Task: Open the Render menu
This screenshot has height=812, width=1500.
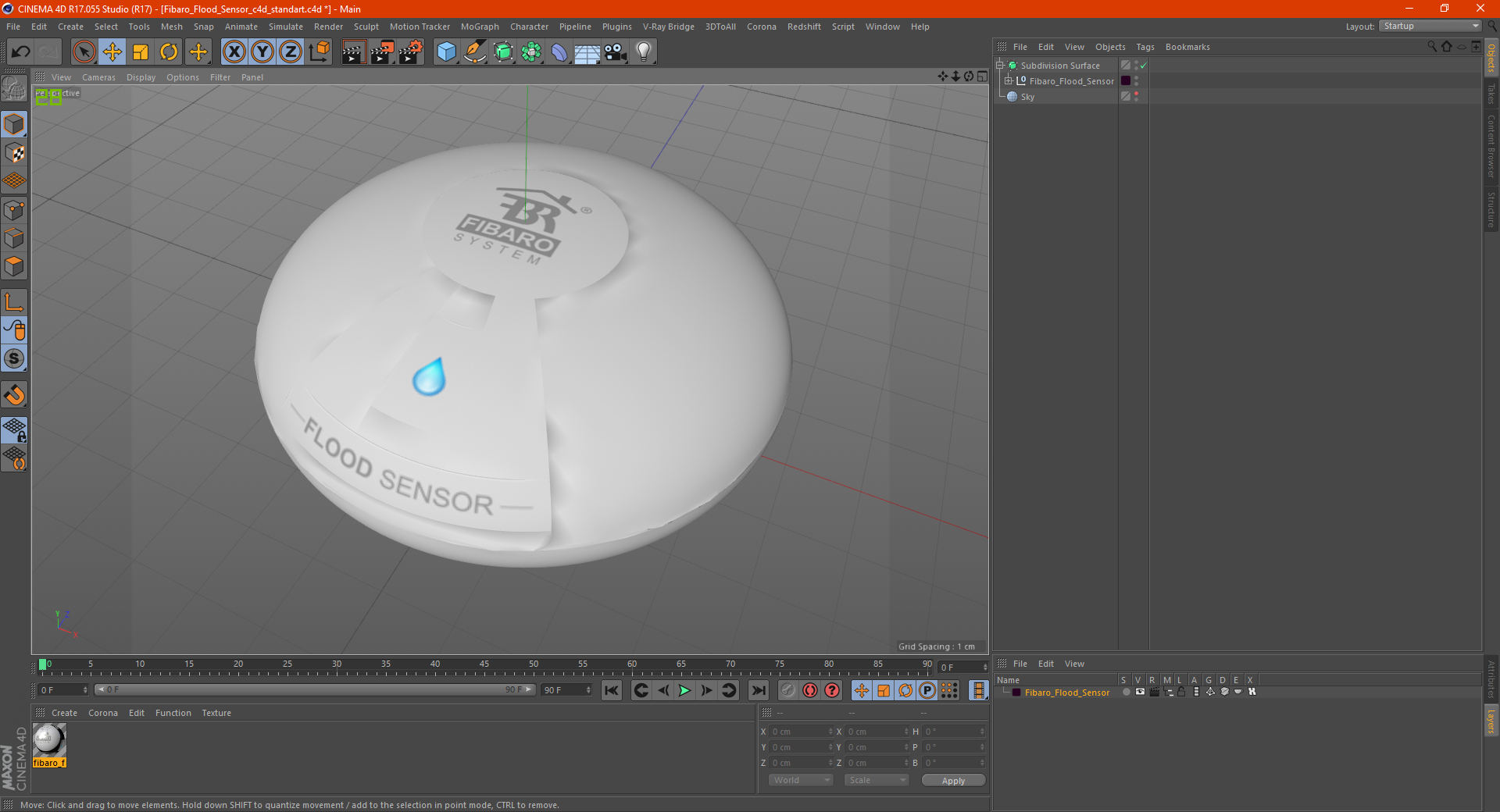Action: point(328,27)
